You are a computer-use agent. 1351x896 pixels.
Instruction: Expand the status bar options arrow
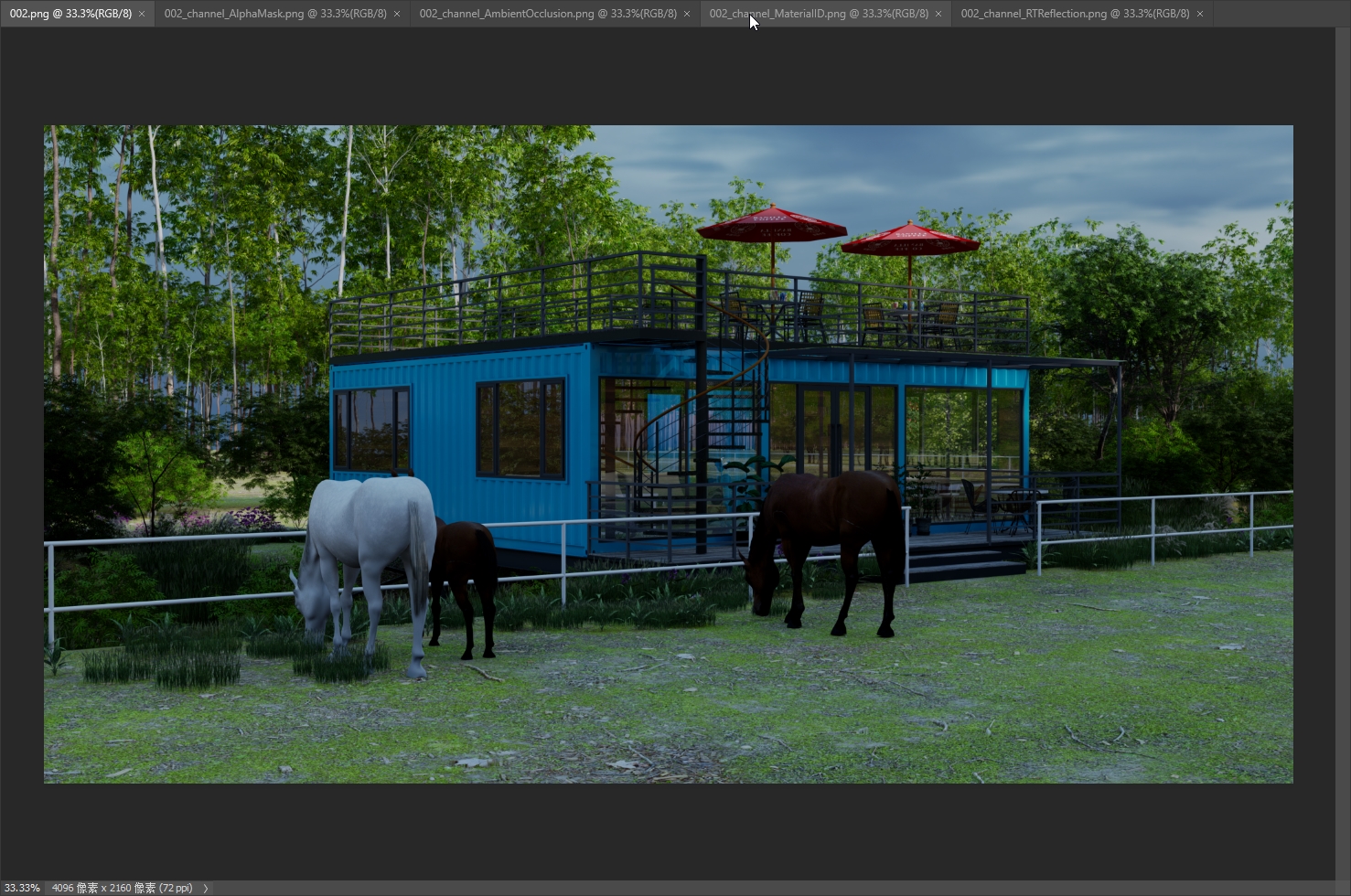click(205, 888)
